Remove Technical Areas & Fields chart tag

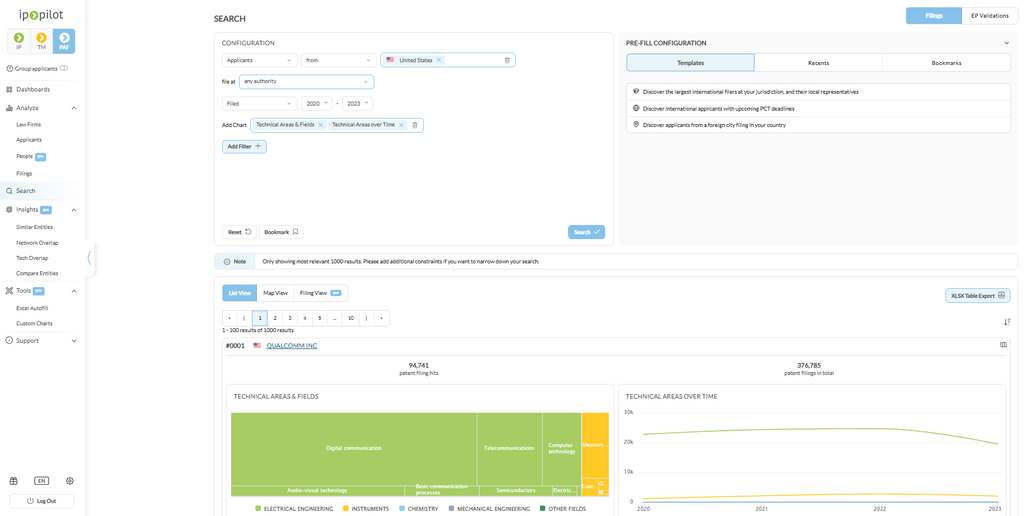tap(321, 125)
